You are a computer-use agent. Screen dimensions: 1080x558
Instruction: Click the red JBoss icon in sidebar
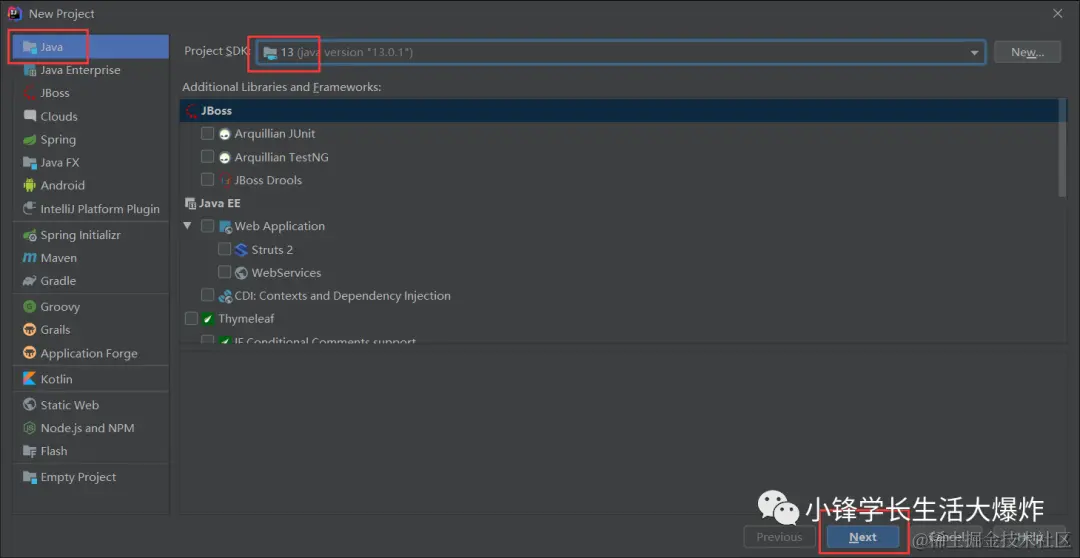tap(30, 93)
